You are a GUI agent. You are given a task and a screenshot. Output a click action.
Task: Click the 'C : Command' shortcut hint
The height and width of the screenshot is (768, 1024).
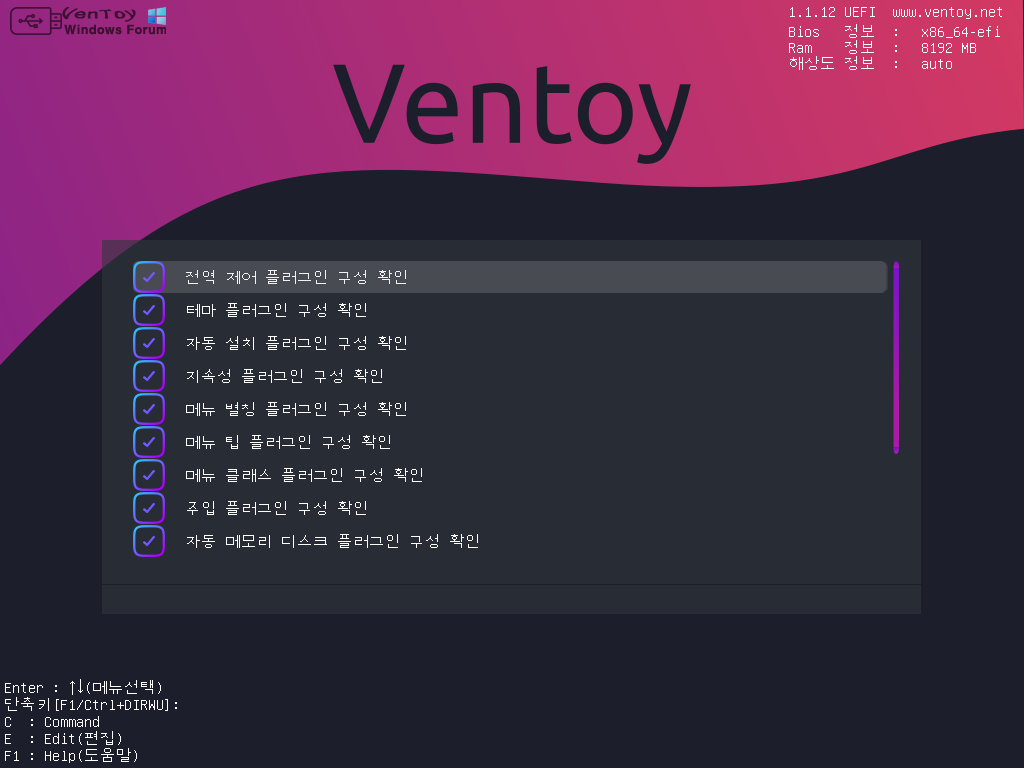pyautogui.click(x=52, y=722)
